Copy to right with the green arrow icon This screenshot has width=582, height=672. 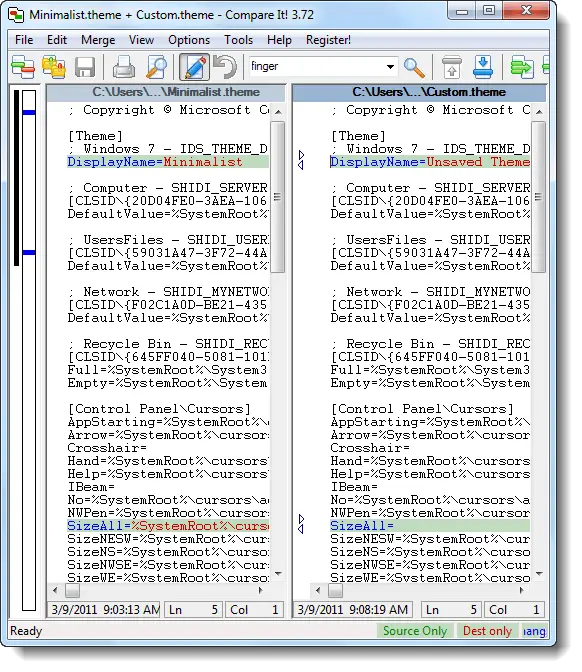pyautogui.click(x=522, y=67)
